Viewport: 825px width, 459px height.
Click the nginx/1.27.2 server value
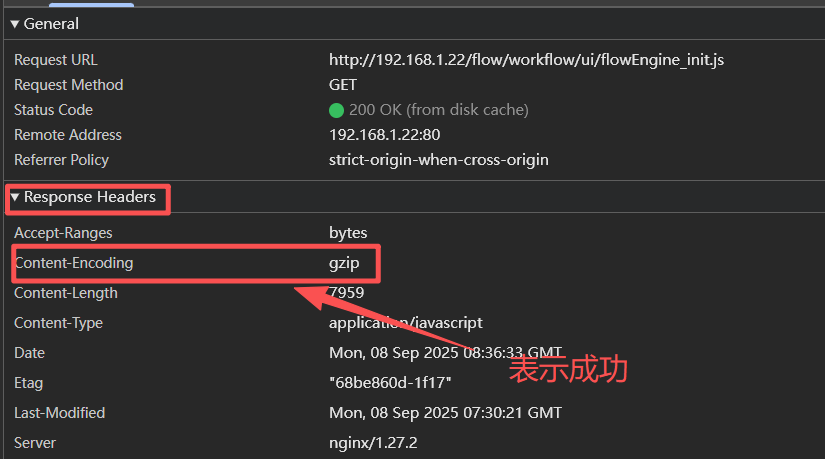[x=373, y=443]
